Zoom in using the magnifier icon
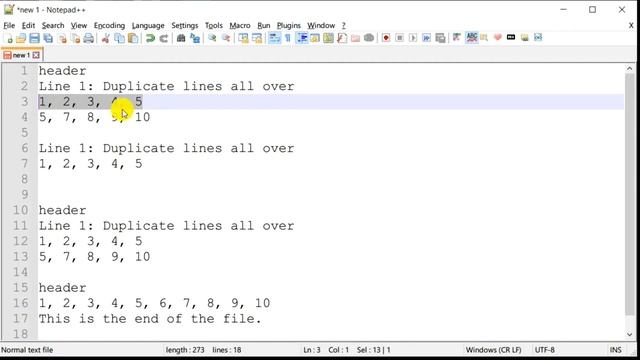This screenshot has height=360, width=640. point(212,38)
